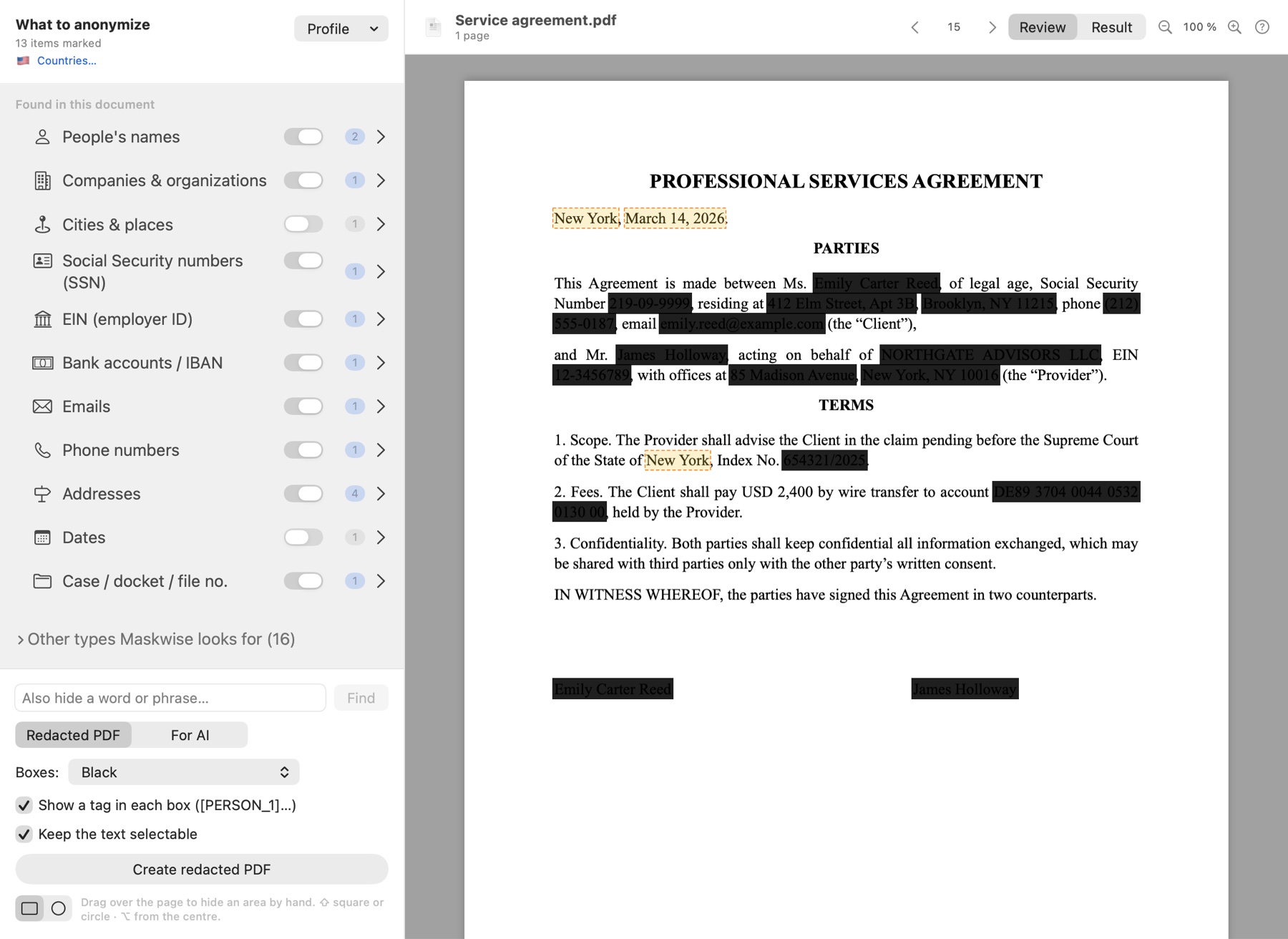Toggle the Phone numbers switch

click(303, 450)
